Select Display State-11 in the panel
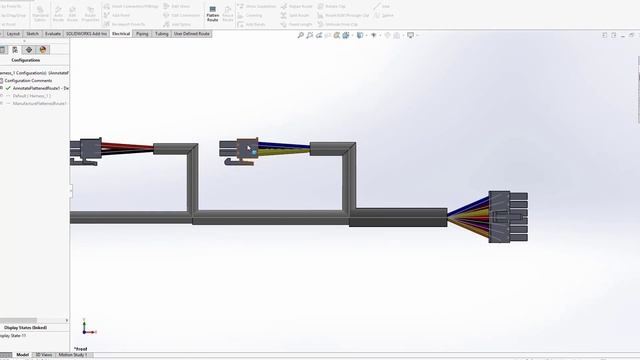This screenshot has height=360, width=640. [x=13, y=336]
